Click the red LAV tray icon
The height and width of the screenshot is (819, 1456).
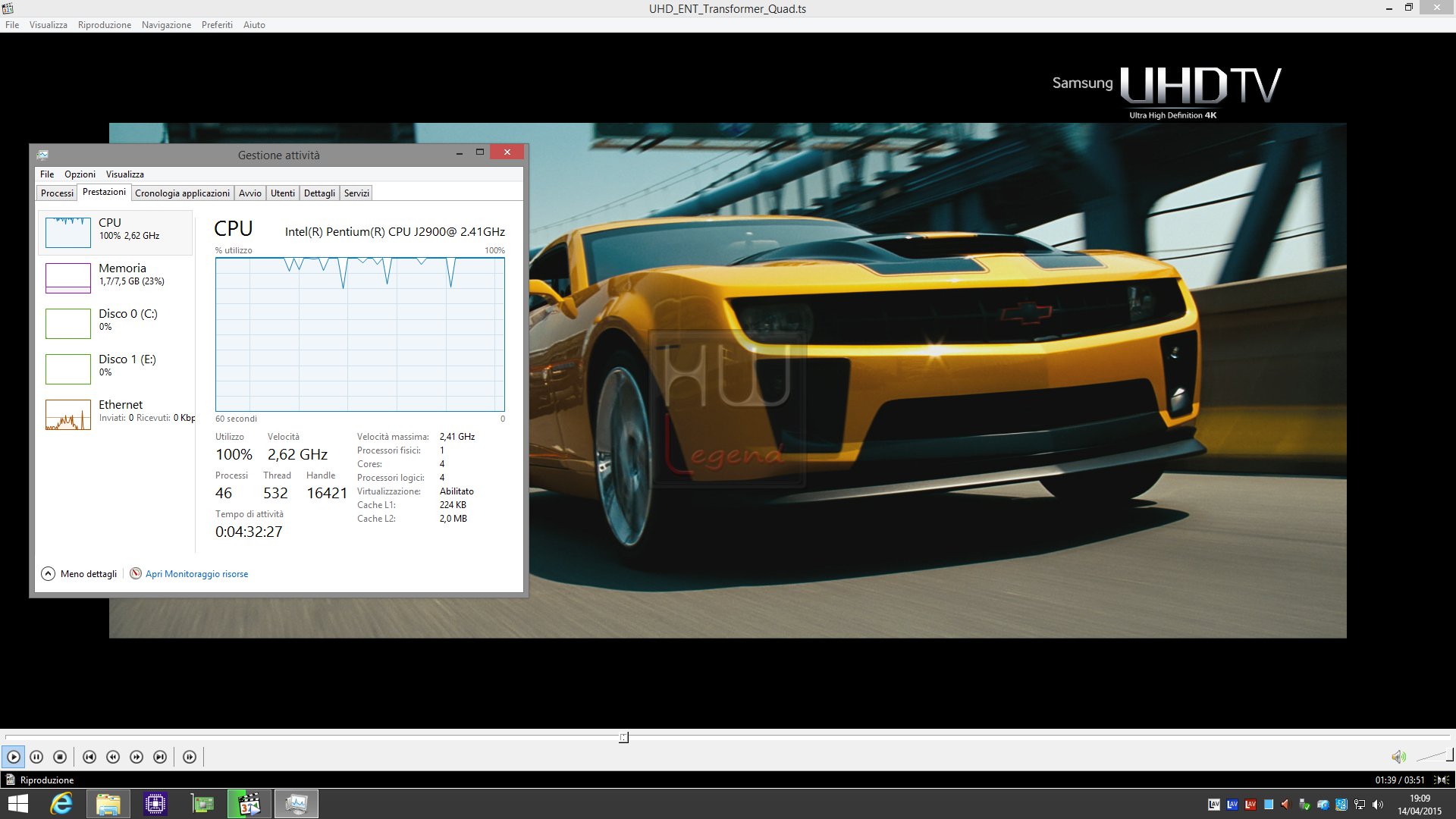coord(1250,805)
